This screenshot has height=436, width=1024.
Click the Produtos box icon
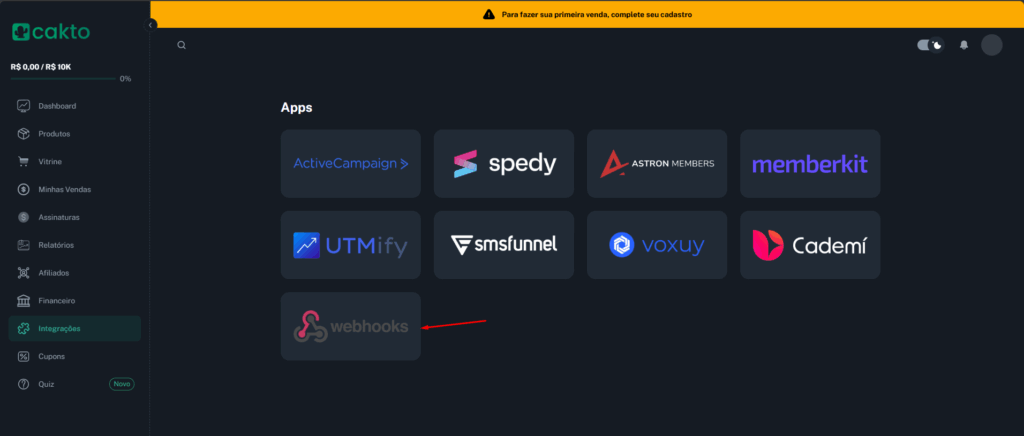pyautogui.click(x=23, y=134)
